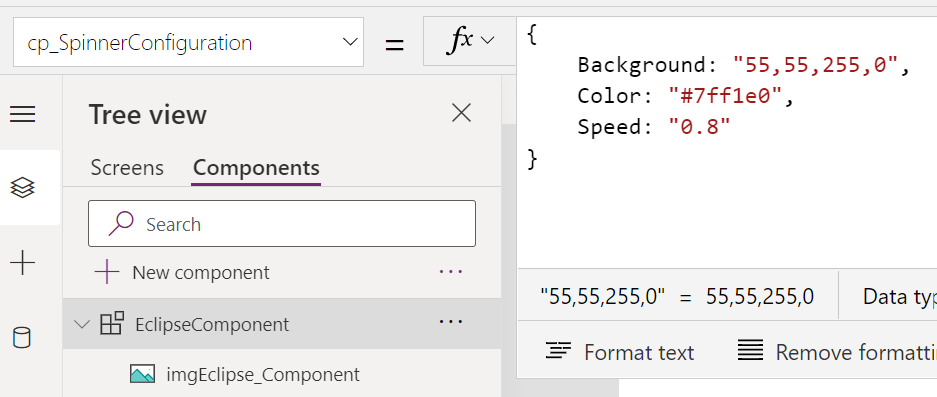937x397 pixels.
Task: Switch to the Screens tab
Action: (127, 168)
